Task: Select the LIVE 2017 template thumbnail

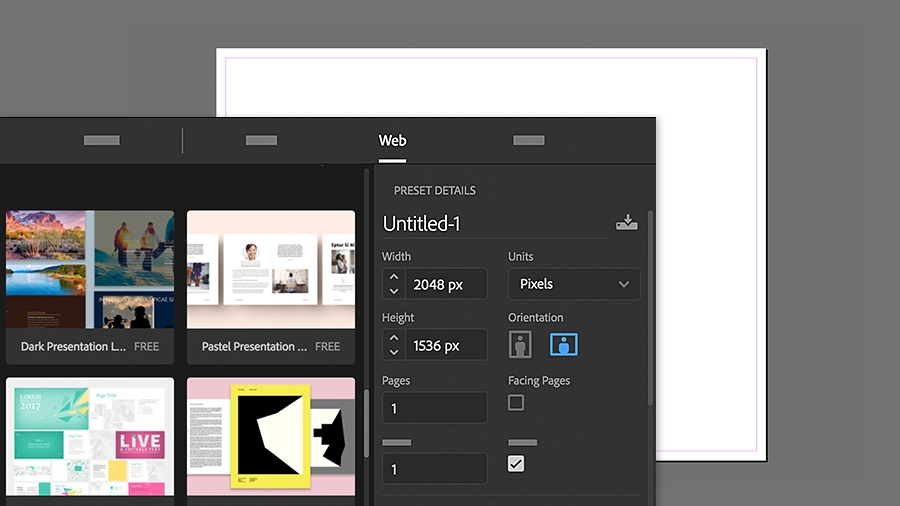Action: 90,437
